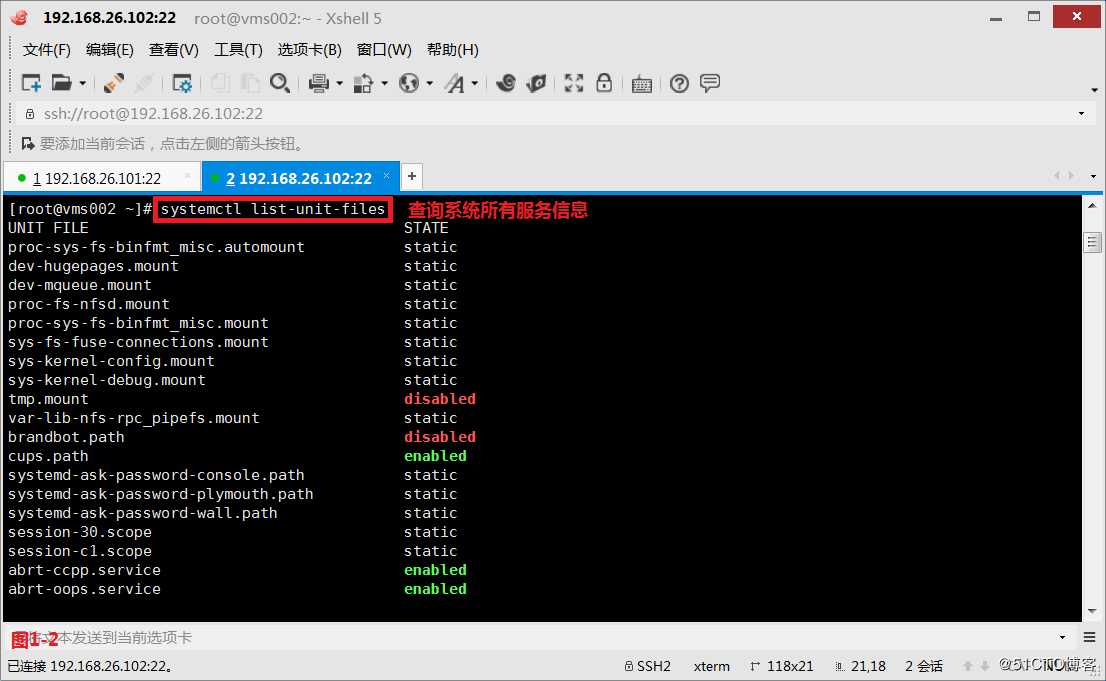Open the tab list dropdown arrow
This screenshot has height=681, width=1106.
(1093, 176)
